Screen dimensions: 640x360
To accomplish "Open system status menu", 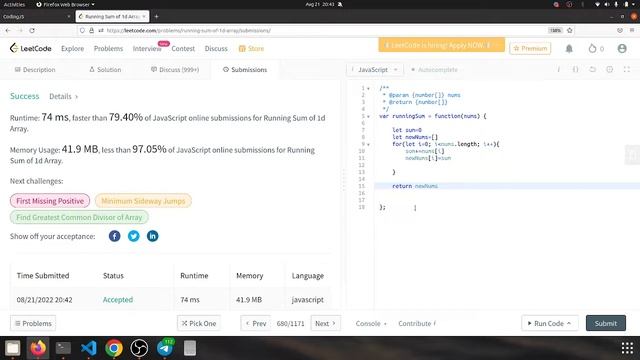I will (x=616, y=4).
